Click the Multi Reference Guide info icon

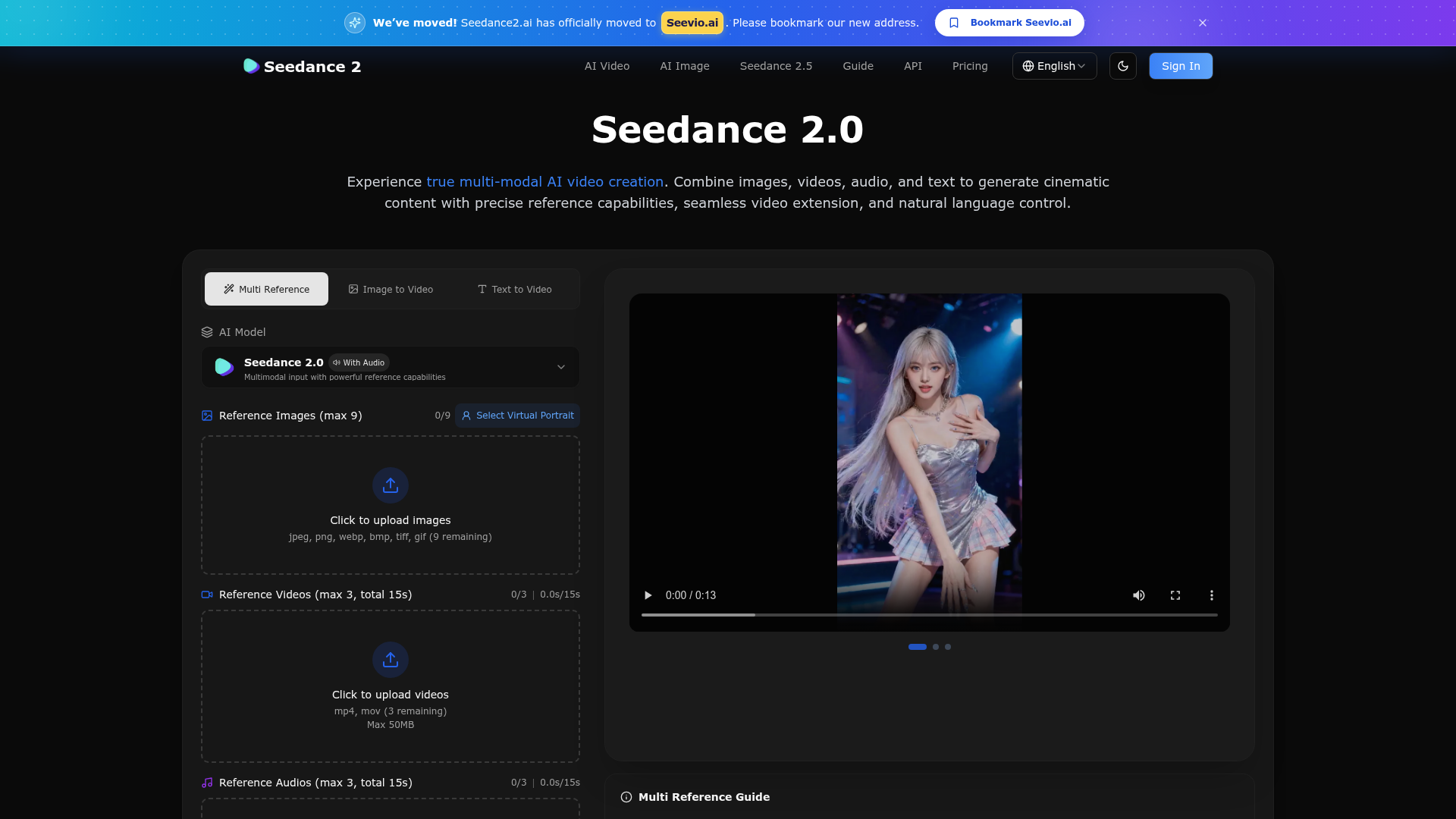tap(626, 797)
